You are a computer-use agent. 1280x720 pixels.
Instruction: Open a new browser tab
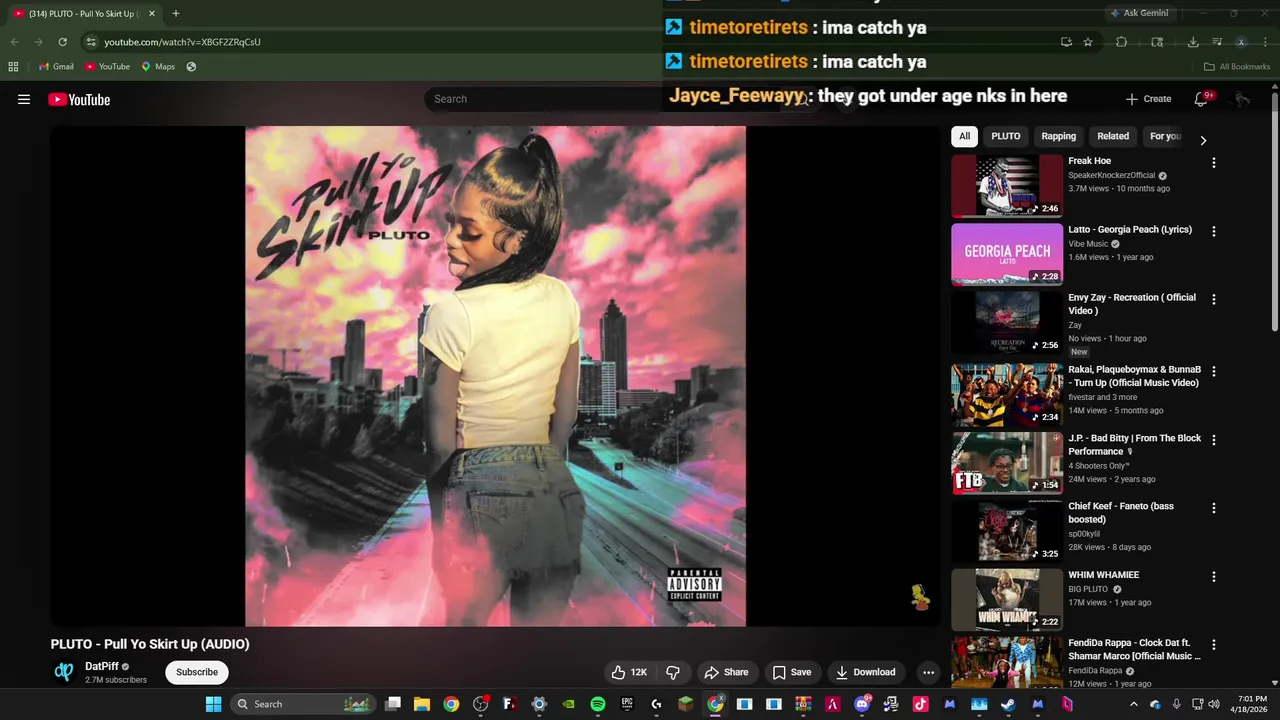click(176, 13)
